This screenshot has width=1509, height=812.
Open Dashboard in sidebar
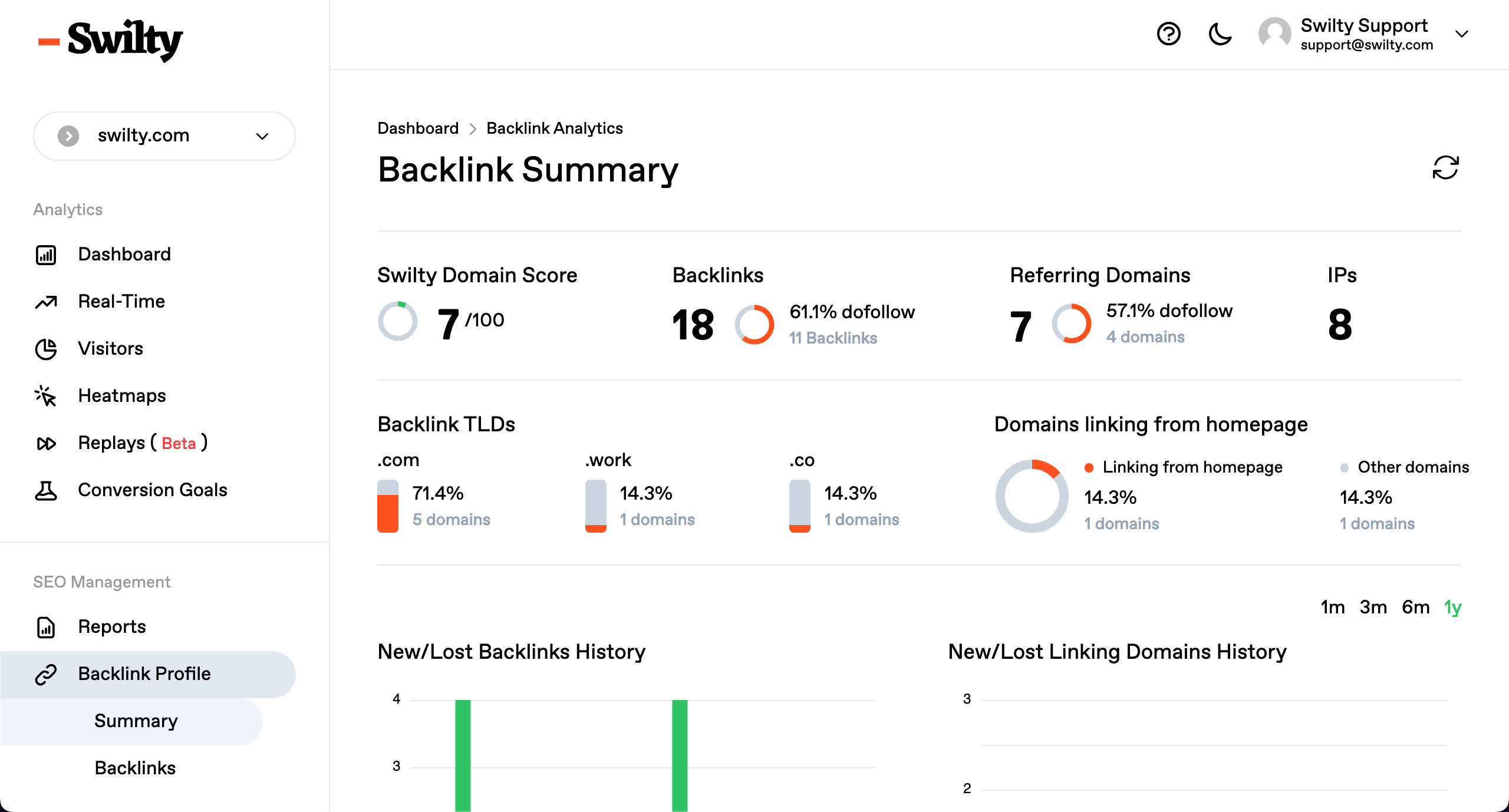pos(124,255)
